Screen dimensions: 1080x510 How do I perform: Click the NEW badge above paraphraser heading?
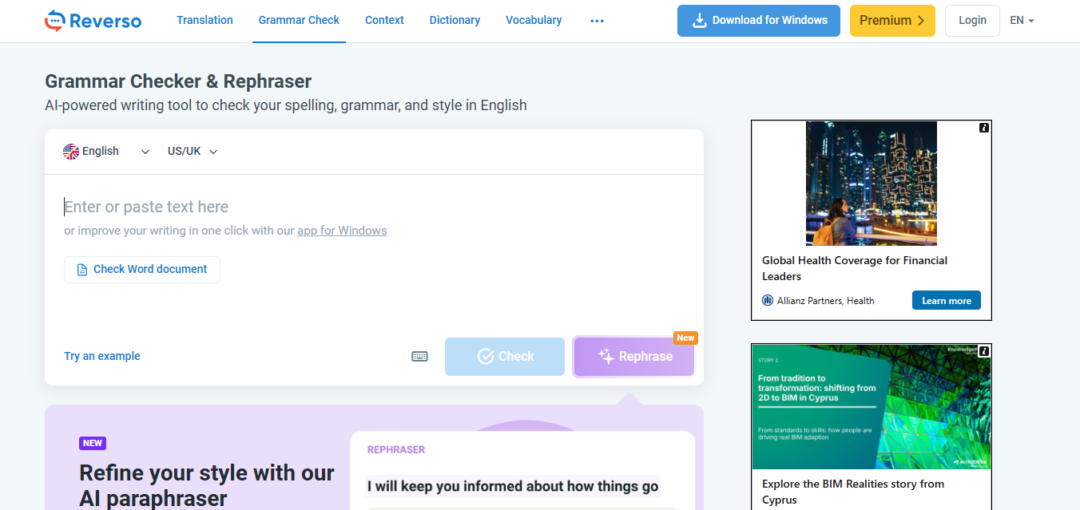point(93,443)
